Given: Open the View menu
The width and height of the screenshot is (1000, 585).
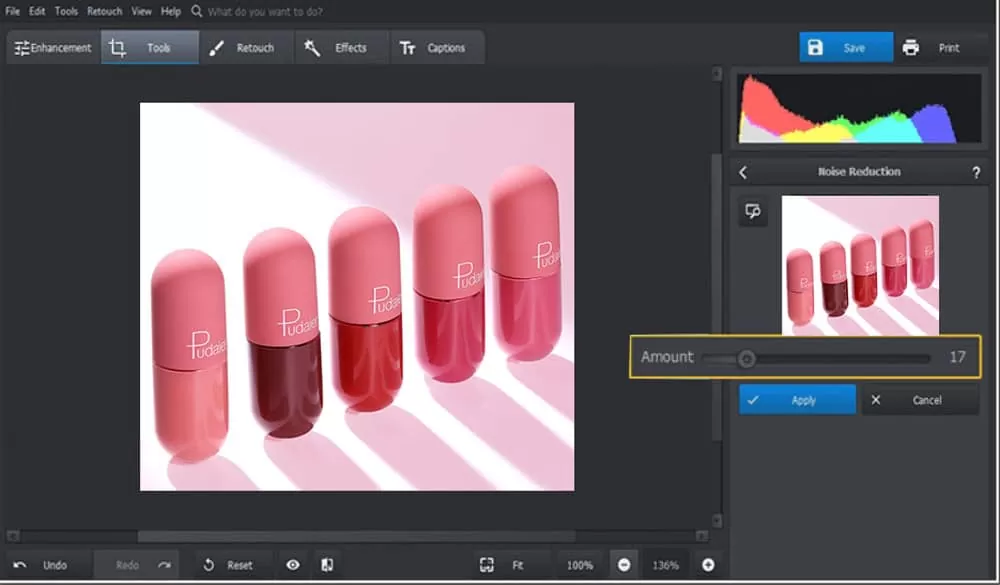Looking at the screenshot, I should (142, 11).
